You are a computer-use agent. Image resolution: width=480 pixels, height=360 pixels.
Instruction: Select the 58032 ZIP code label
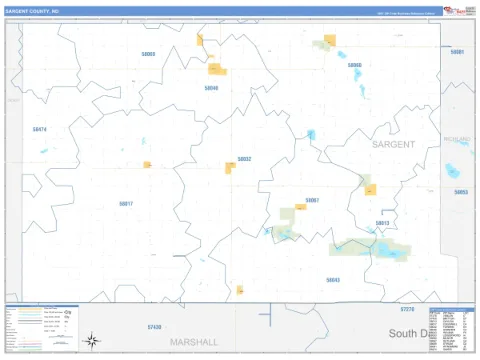244,159
